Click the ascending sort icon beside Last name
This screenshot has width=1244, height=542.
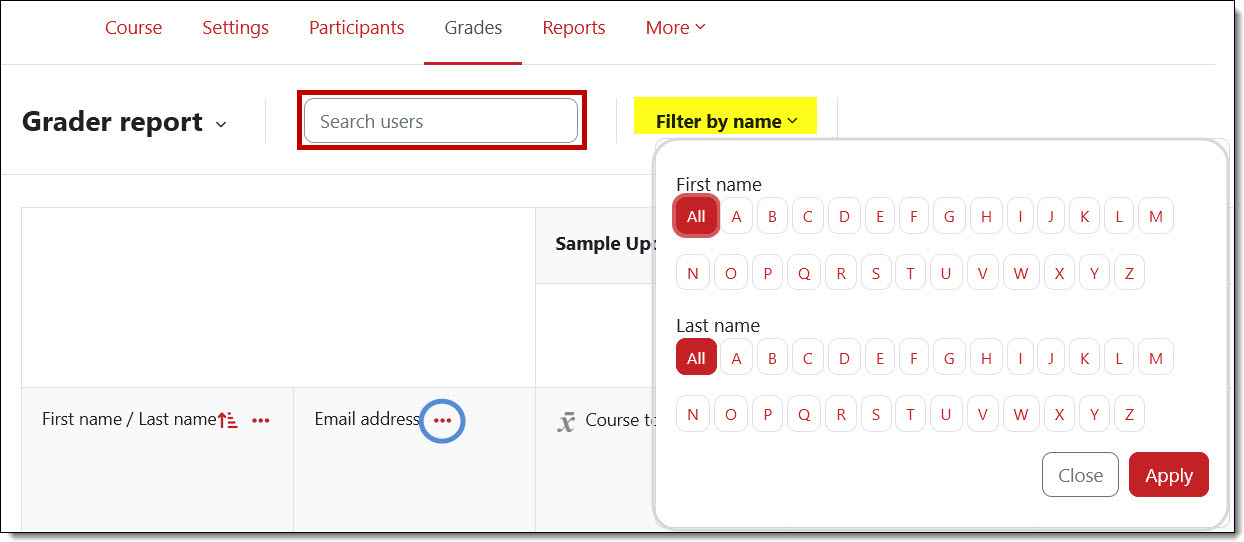228,421
